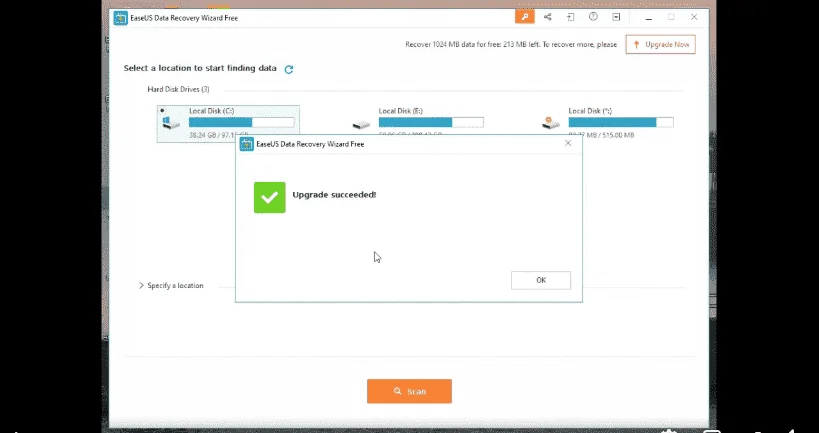Click the Local Disk (*:) label
819x433 pixels.
(x=590, y=111)
